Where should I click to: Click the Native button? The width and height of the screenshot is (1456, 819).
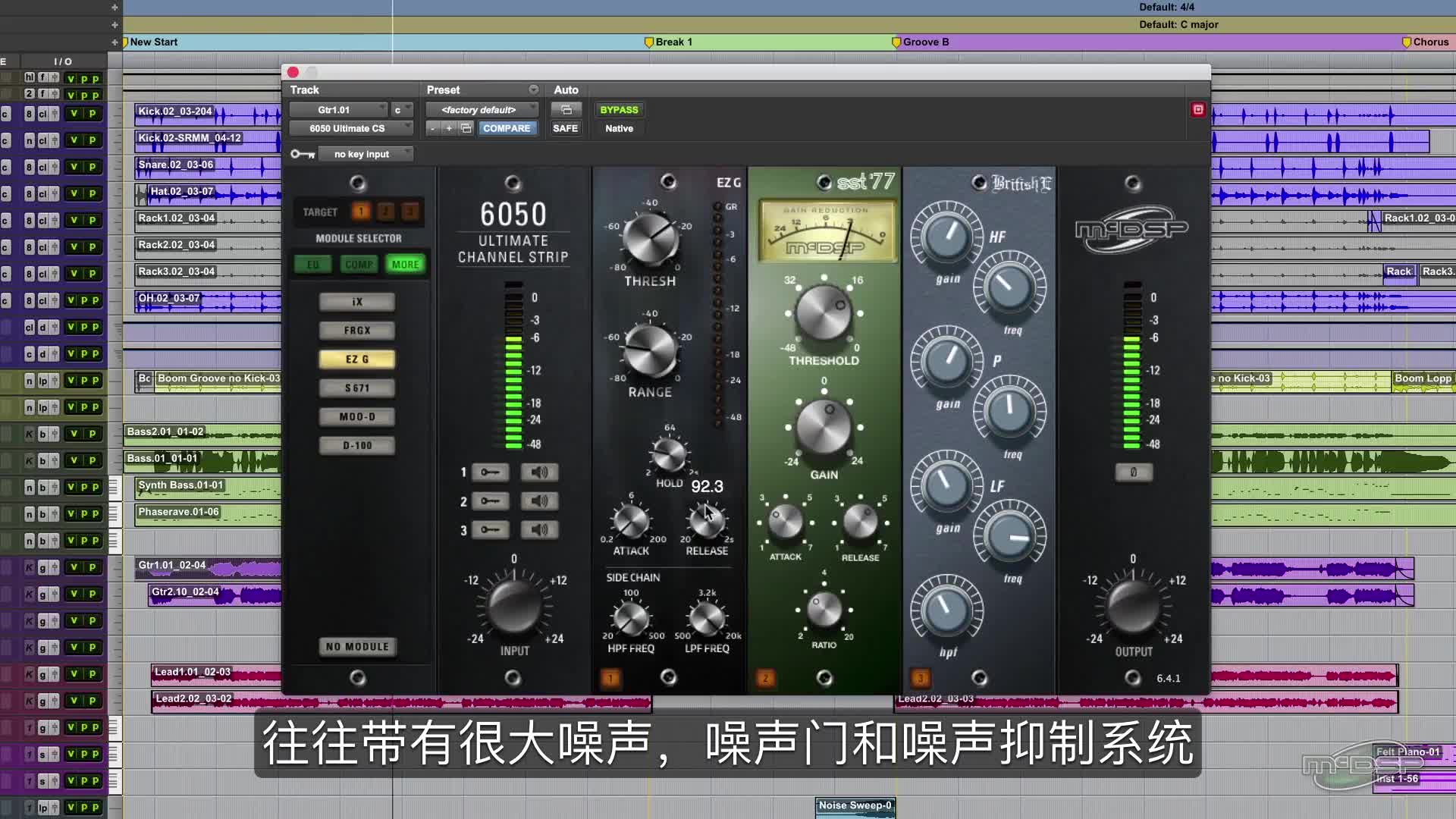619,128
